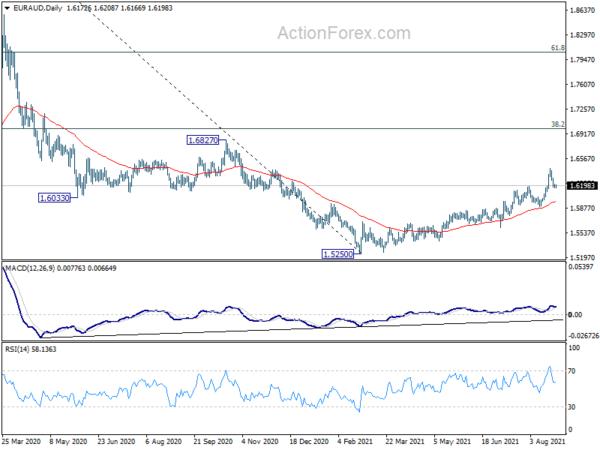Click the RSI 30 level label
This screenshot has width=600, height=450.
[572, 407]
